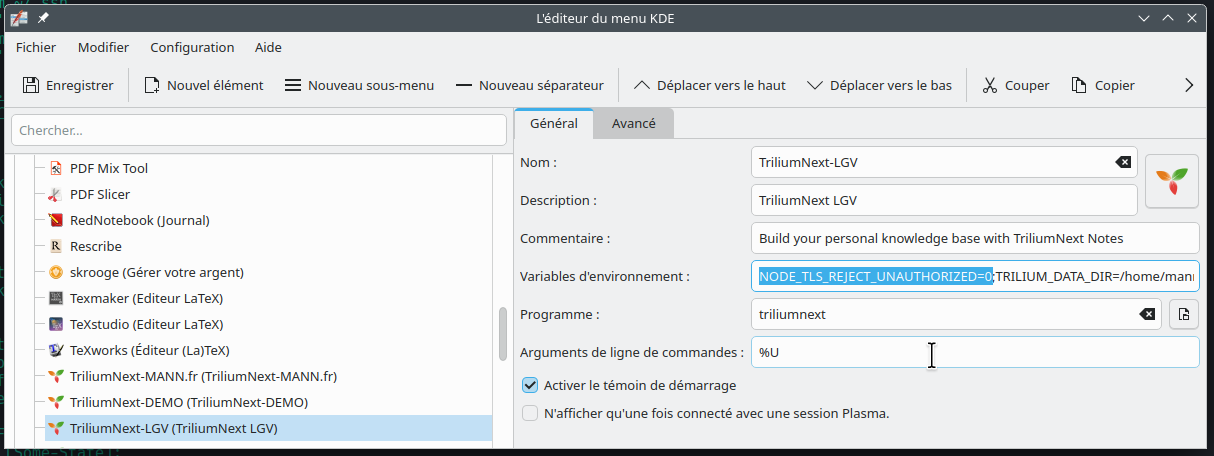Open the Aide menu
This screenshot has height=456, width=1214.
(268, 47)
